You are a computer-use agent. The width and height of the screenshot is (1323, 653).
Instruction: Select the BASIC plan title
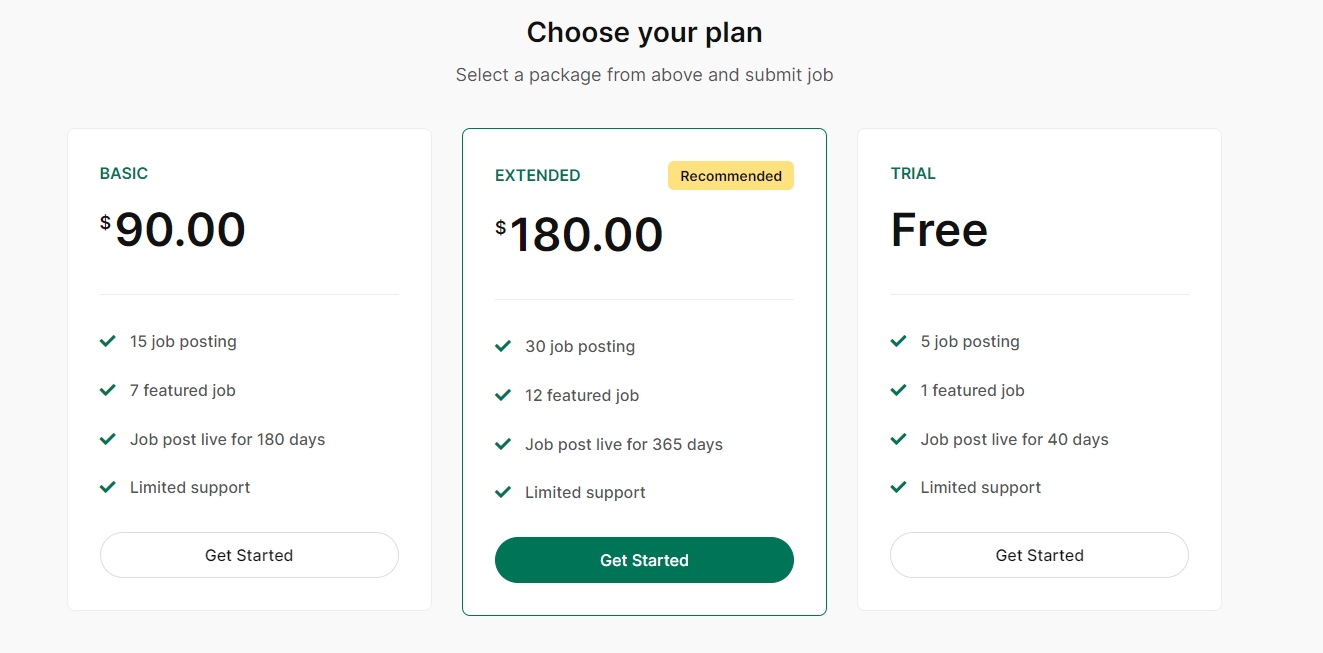point(124,173)
